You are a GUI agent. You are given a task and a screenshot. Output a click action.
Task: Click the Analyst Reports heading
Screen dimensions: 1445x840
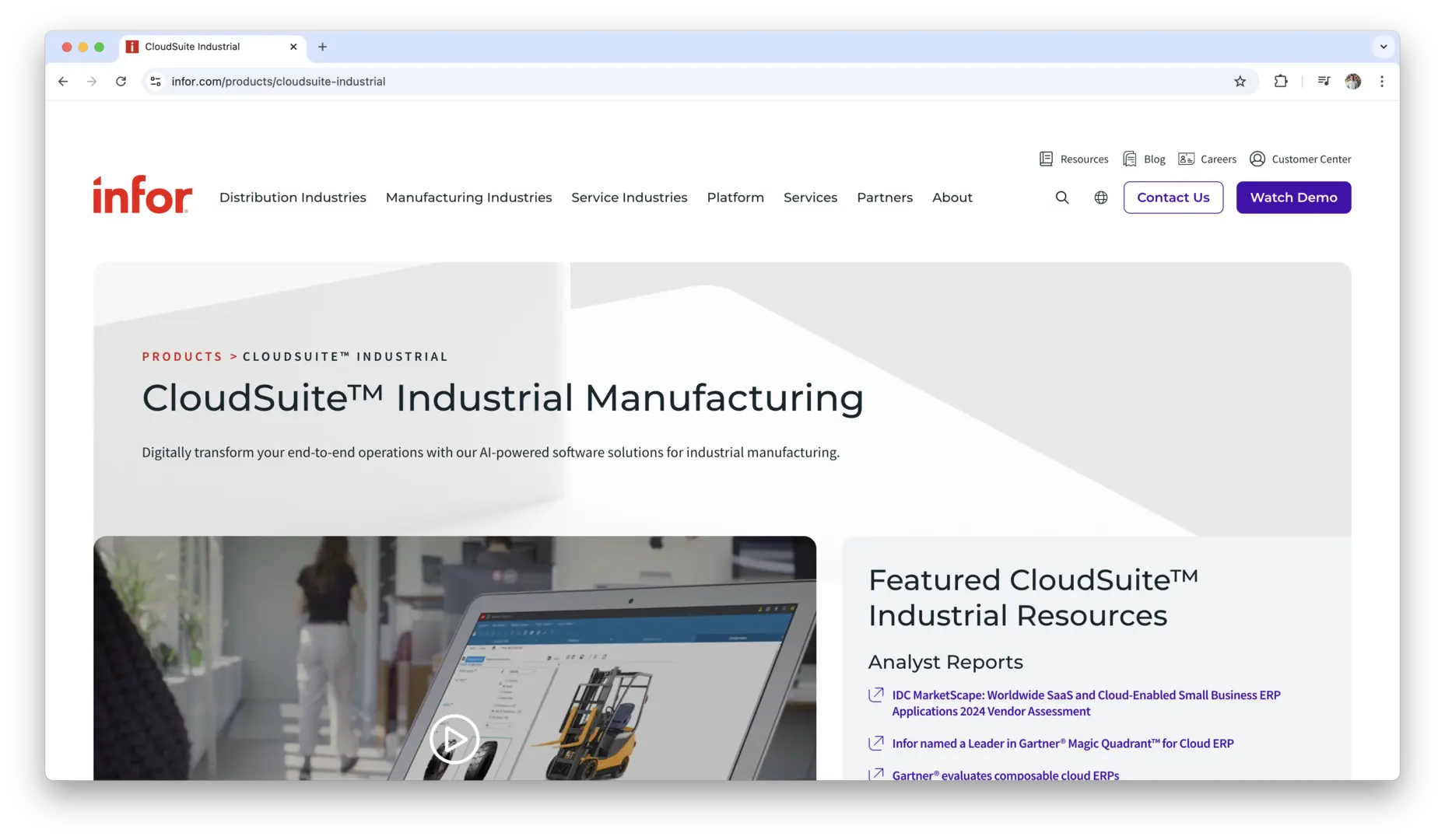[x=945, y=662]
